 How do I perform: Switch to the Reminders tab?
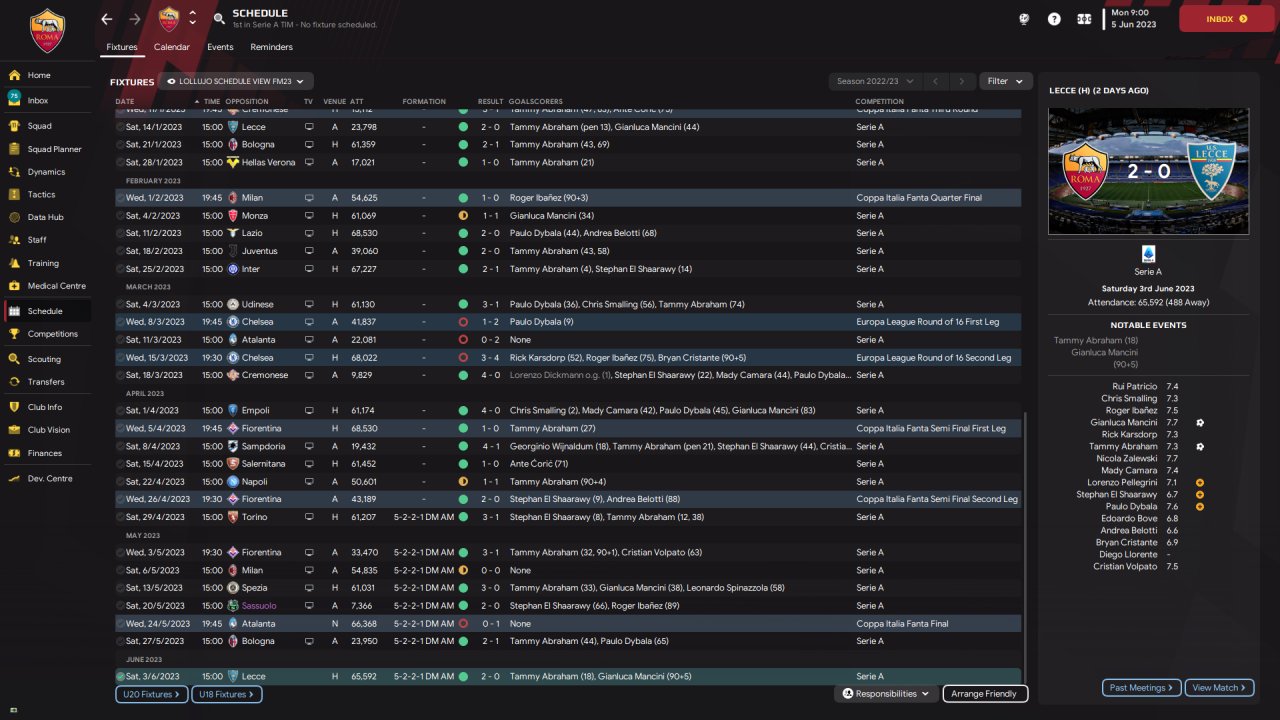272,47
